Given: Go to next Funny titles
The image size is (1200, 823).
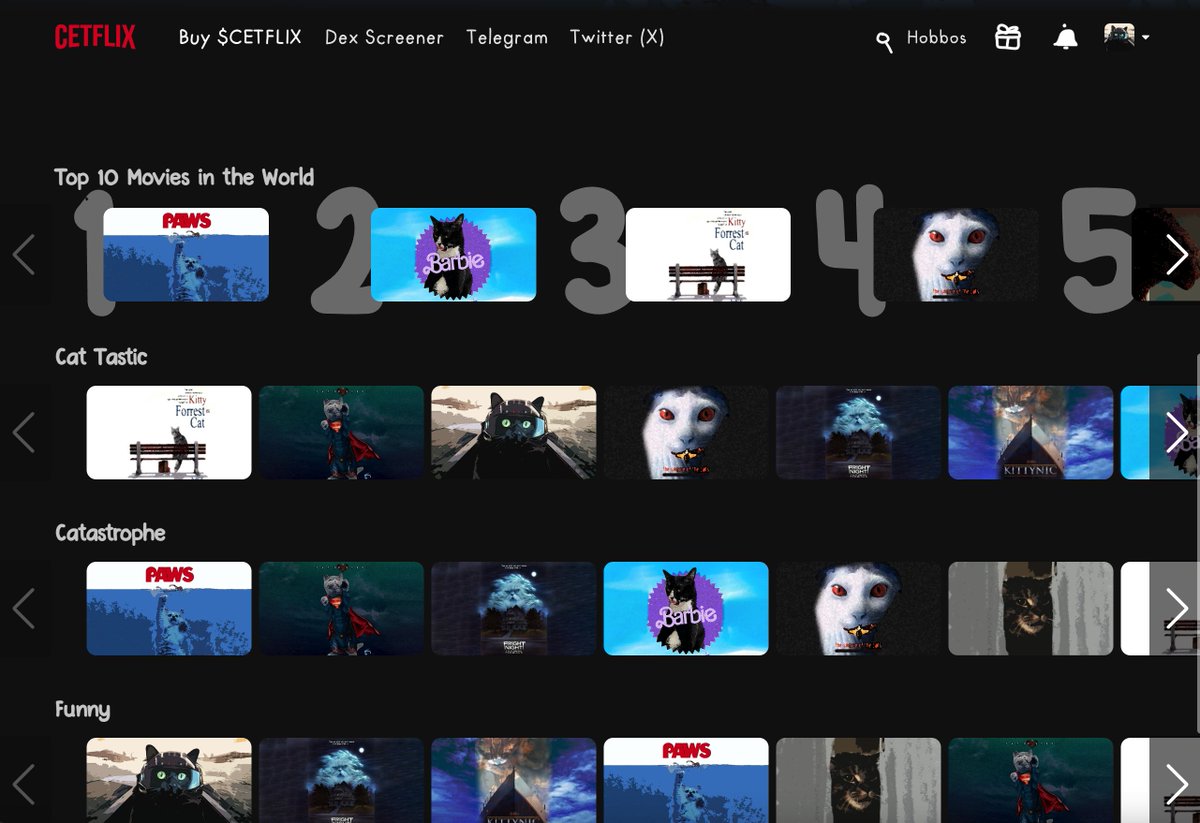Looking at the screenshot, I should coord(1176,784).
